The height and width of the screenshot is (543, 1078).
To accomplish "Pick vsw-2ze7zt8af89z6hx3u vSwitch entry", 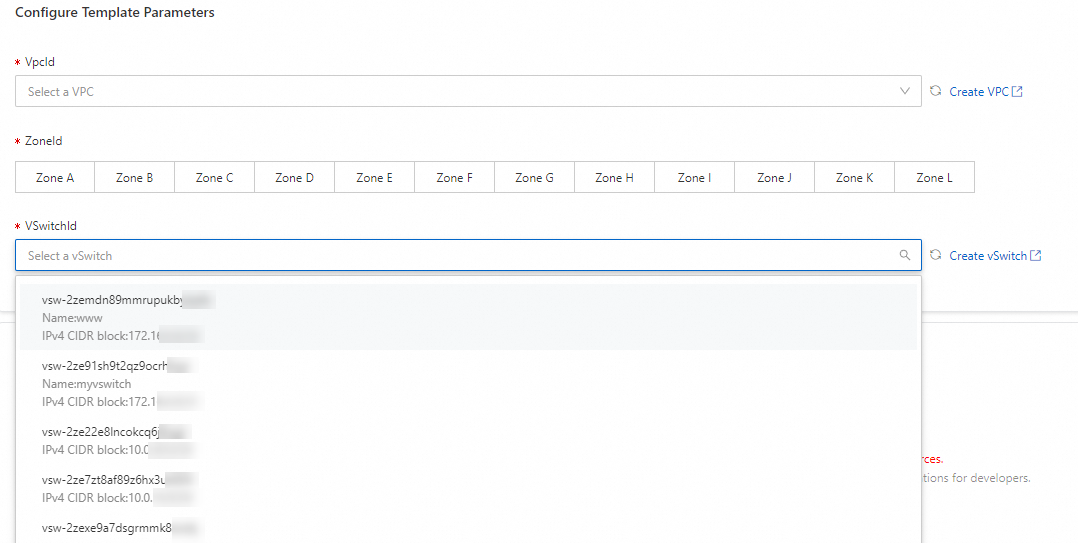I will click(468, 487).
